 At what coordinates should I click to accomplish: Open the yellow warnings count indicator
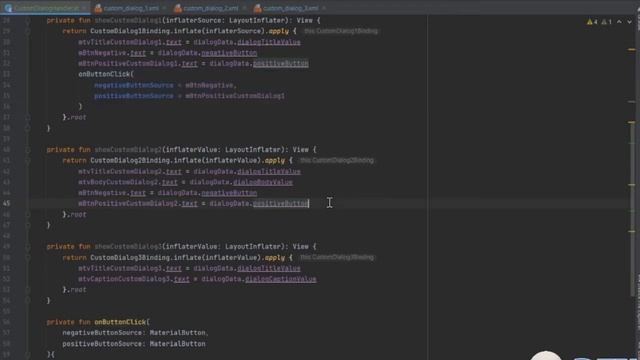(x=592, y=22)
